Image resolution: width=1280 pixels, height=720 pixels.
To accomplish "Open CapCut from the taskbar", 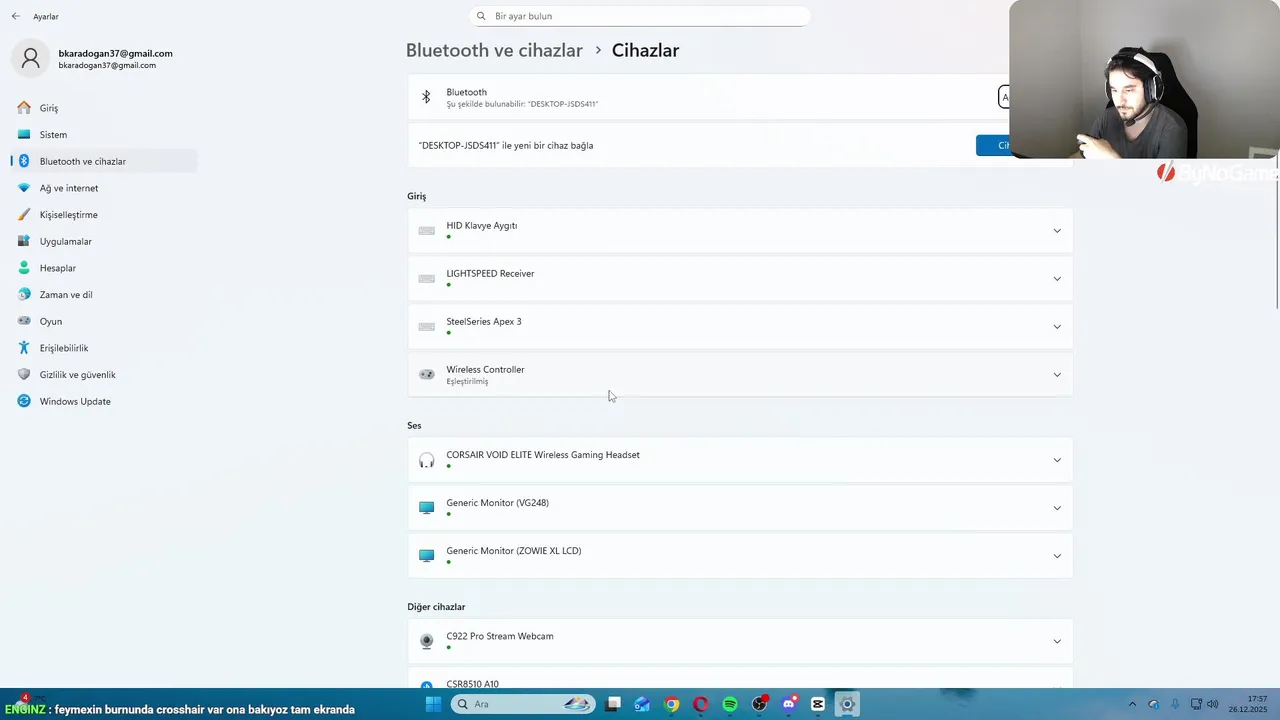I will (x=818, y=704).
